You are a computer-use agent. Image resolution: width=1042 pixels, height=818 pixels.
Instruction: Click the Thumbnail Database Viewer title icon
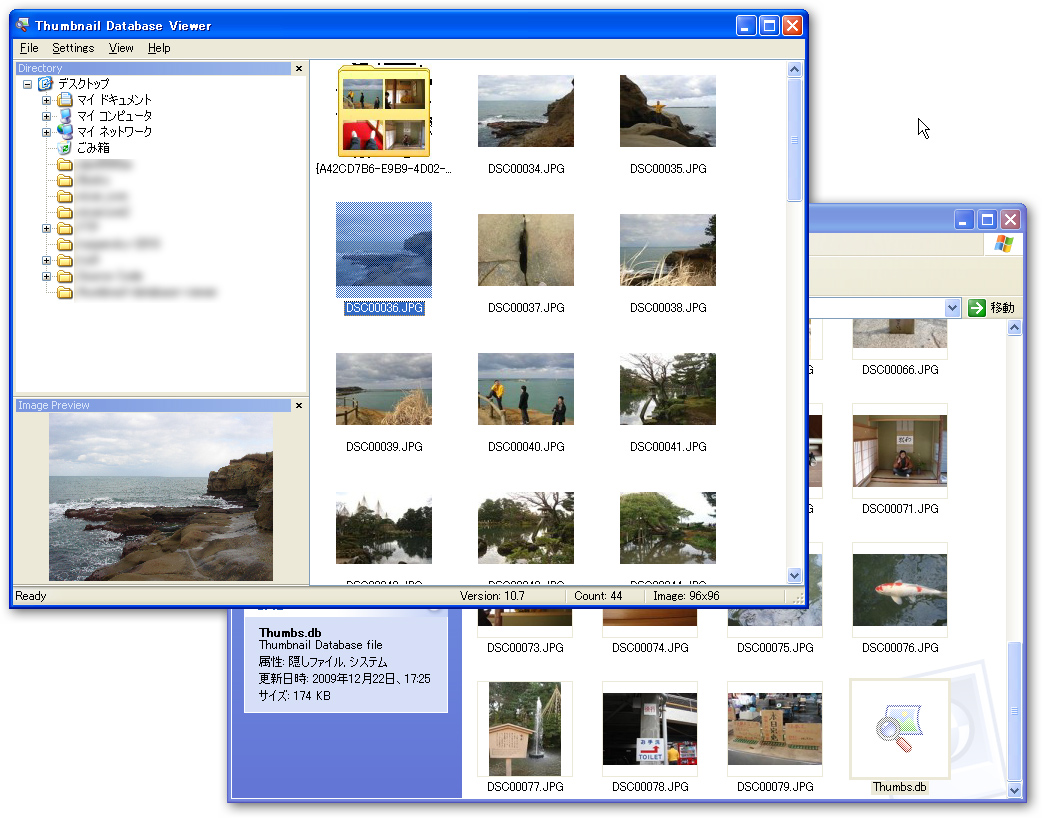[x=23, y=25]
